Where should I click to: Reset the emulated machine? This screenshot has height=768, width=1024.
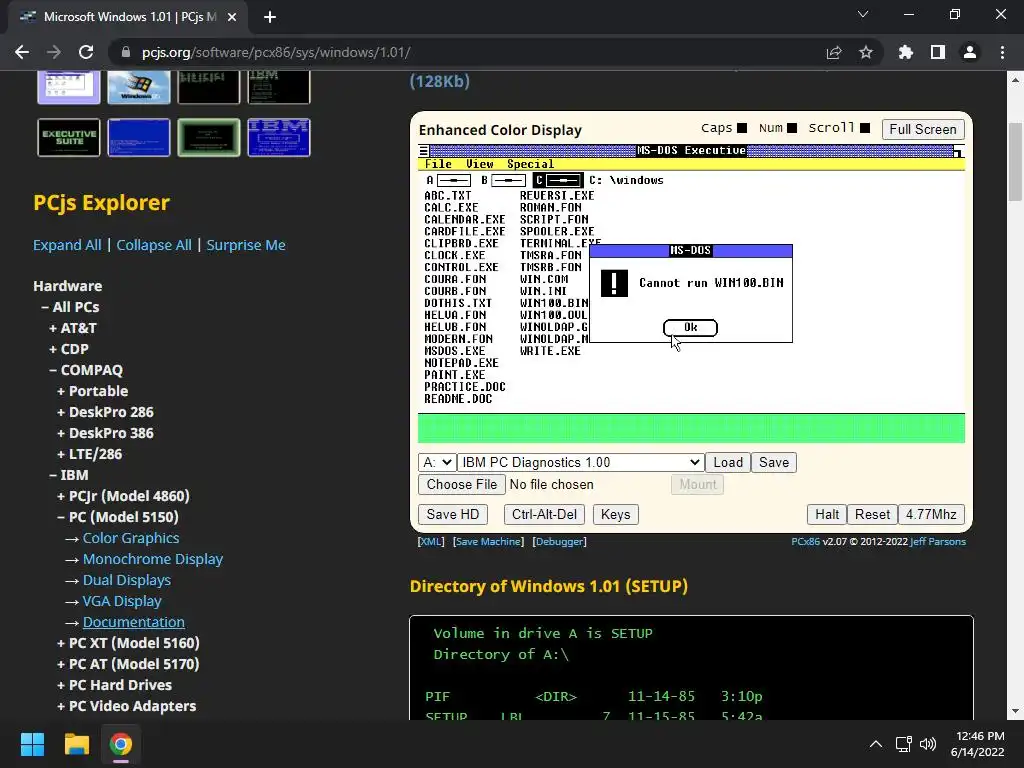tap(872, 515)
